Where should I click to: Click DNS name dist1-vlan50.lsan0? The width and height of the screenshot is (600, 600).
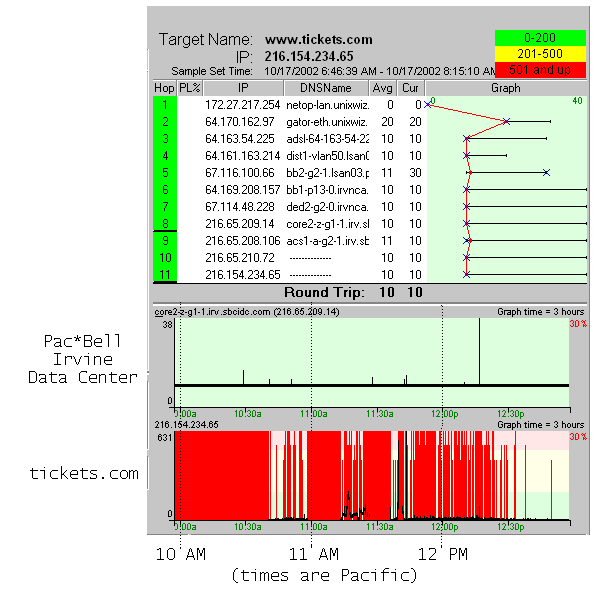[x=328, y=156]
